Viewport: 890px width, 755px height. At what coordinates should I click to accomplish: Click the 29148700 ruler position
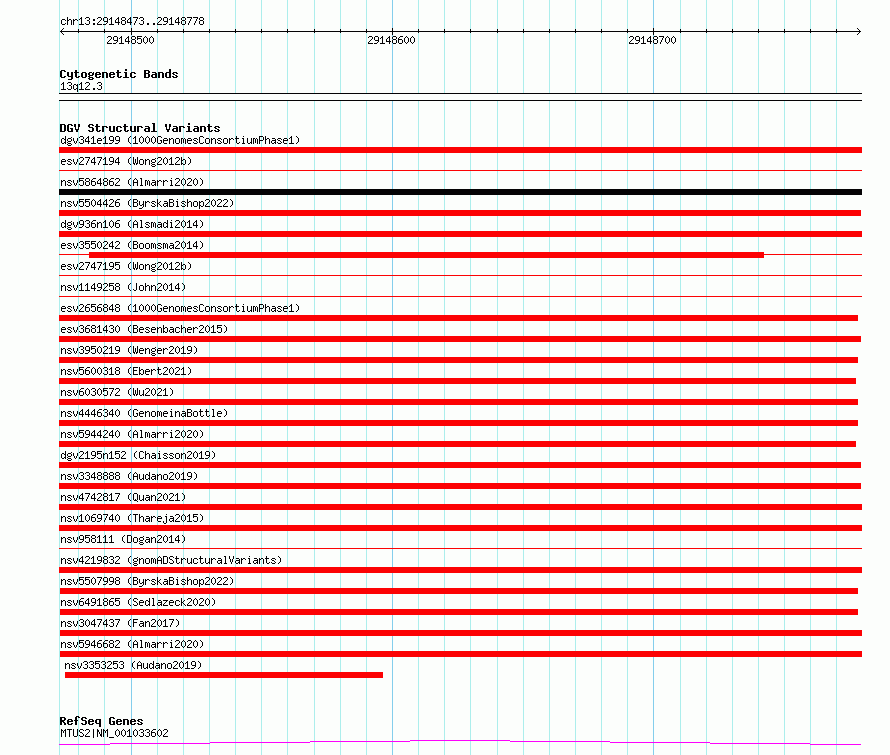click(x=653, y=40)
